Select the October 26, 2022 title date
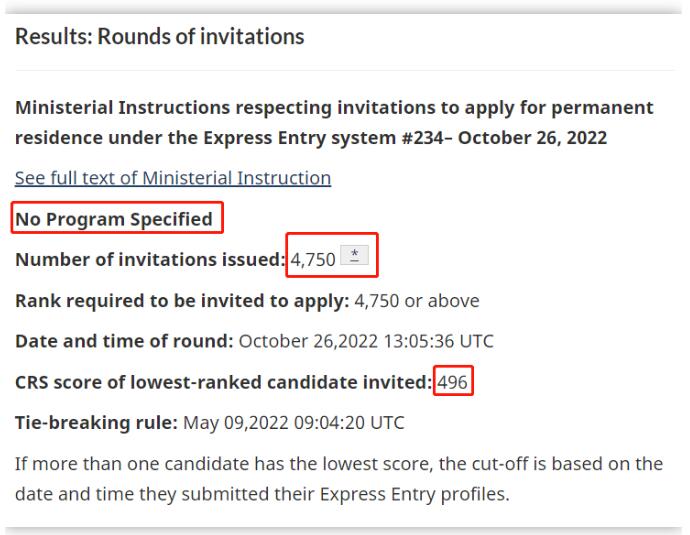The height and width of the screenshot is (535, 690). click(532, 138)
